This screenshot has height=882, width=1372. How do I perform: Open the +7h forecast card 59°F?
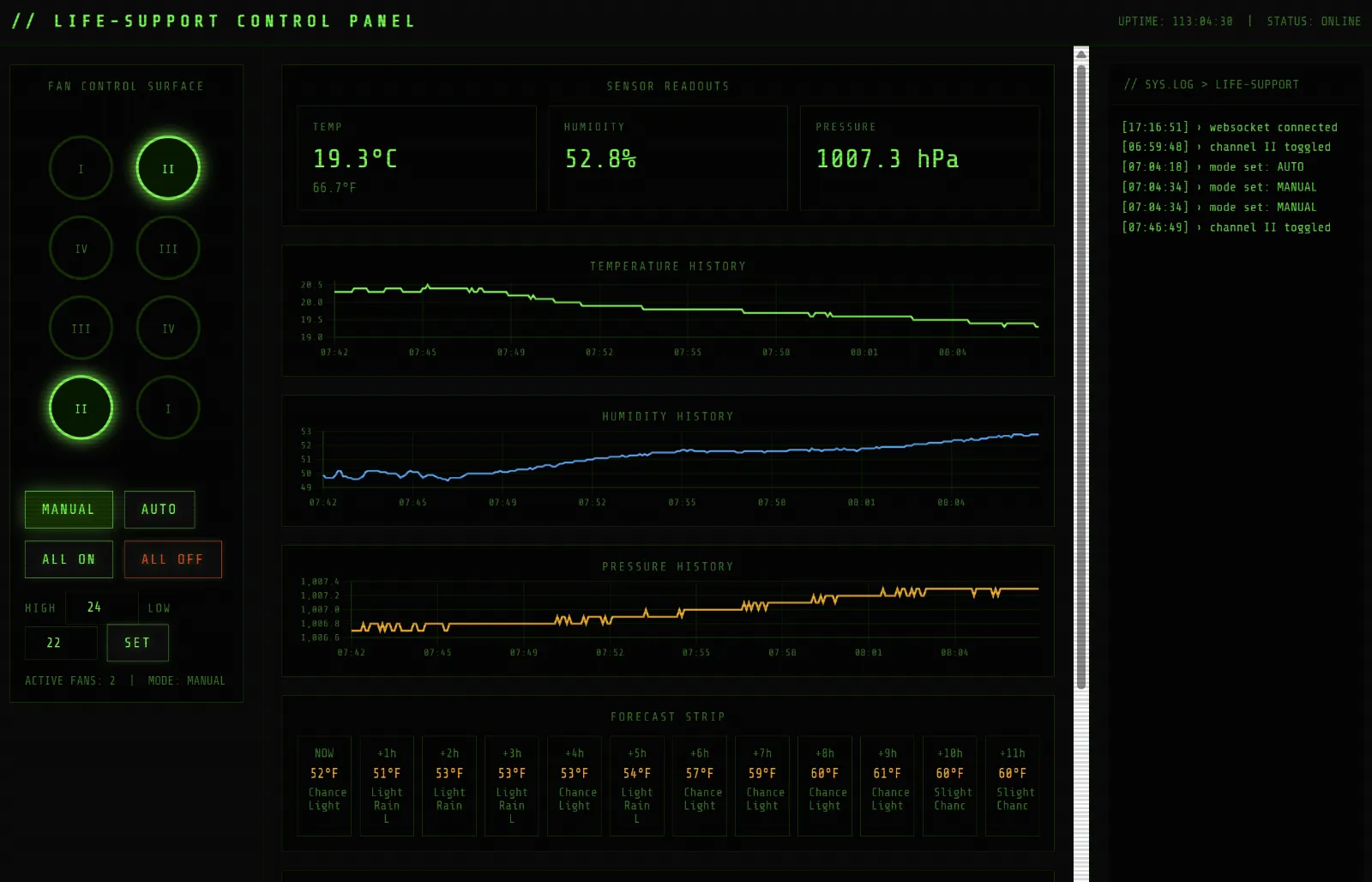point(762,786)
